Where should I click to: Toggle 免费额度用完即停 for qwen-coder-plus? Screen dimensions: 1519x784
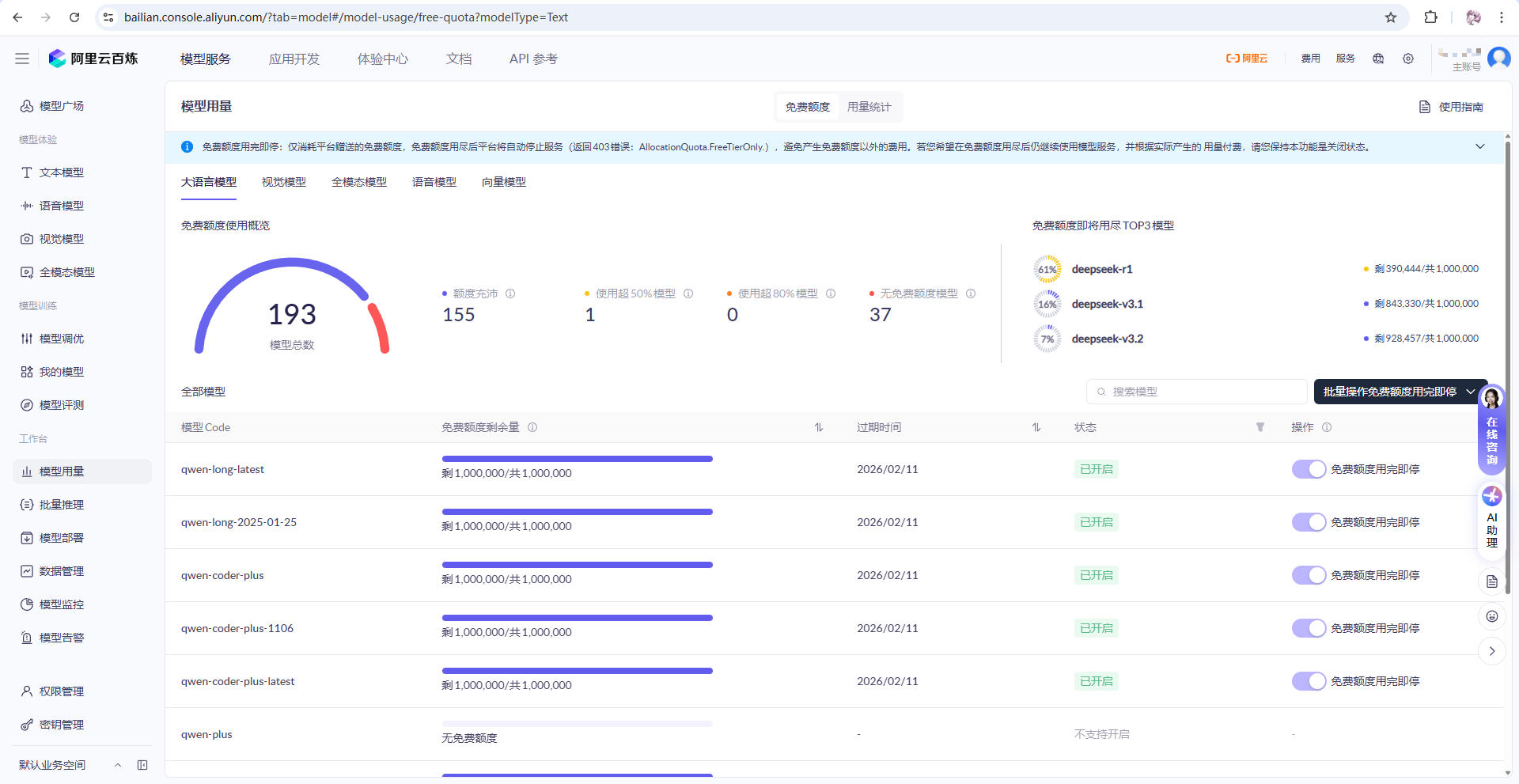point(1309,575)
